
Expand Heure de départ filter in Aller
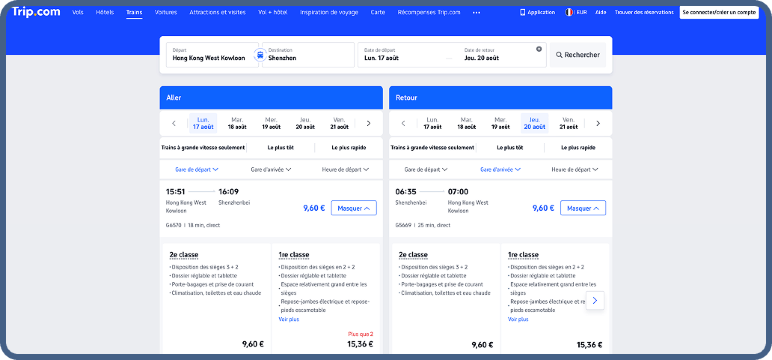pyautogui.click(x=345, y=169)
